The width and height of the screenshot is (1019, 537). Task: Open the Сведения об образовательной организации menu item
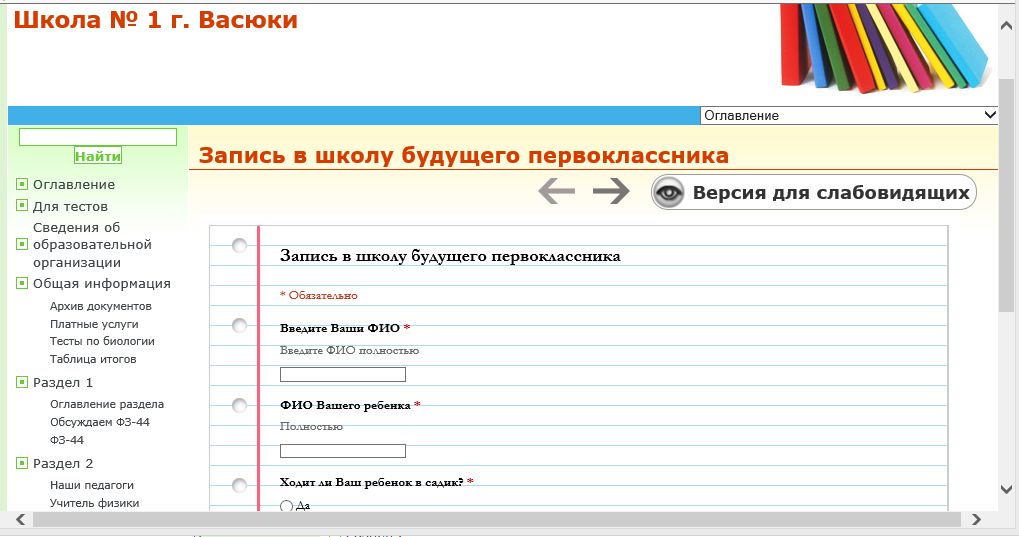[92, 245]
